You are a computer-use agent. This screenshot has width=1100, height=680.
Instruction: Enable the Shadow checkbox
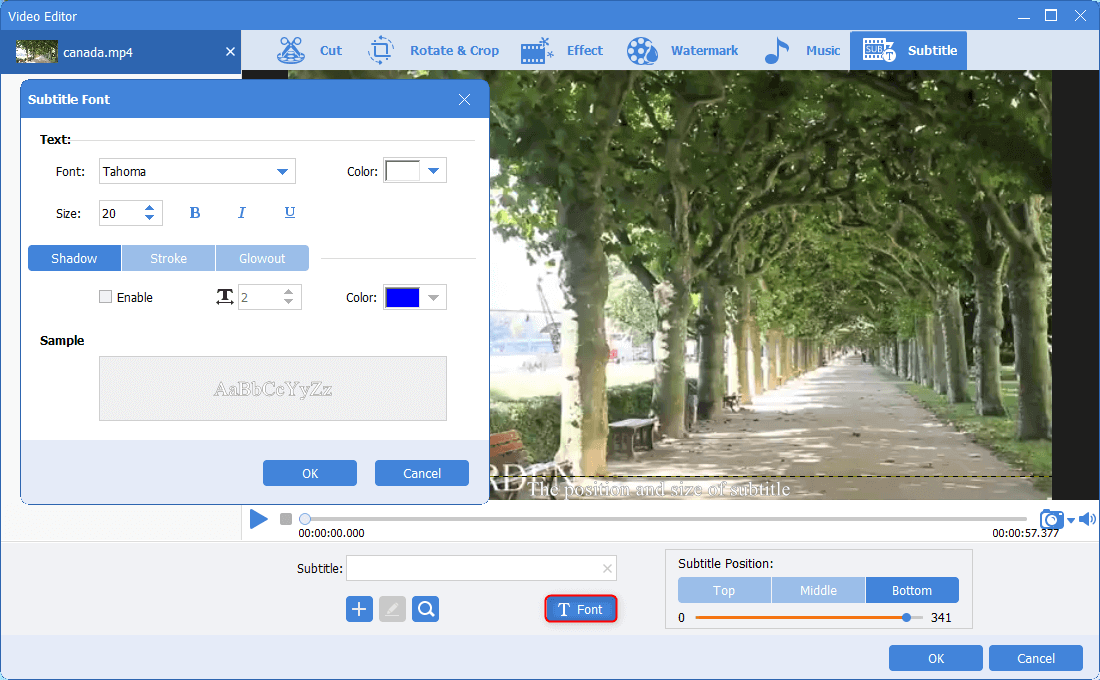(106, 297)
